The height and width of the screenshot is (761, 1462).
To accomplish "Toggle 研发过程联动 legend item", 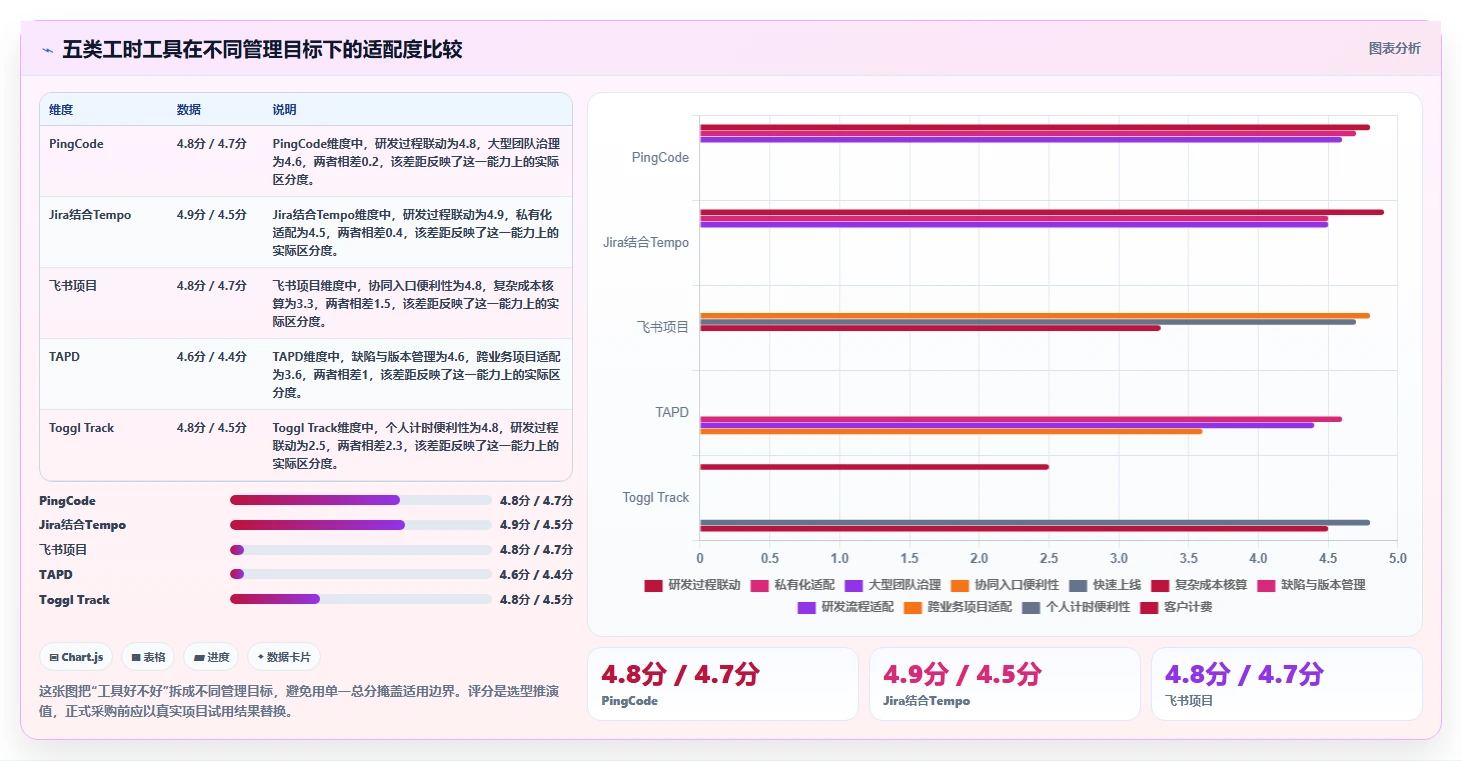I will pyautogui.click(x=692, y=585).
